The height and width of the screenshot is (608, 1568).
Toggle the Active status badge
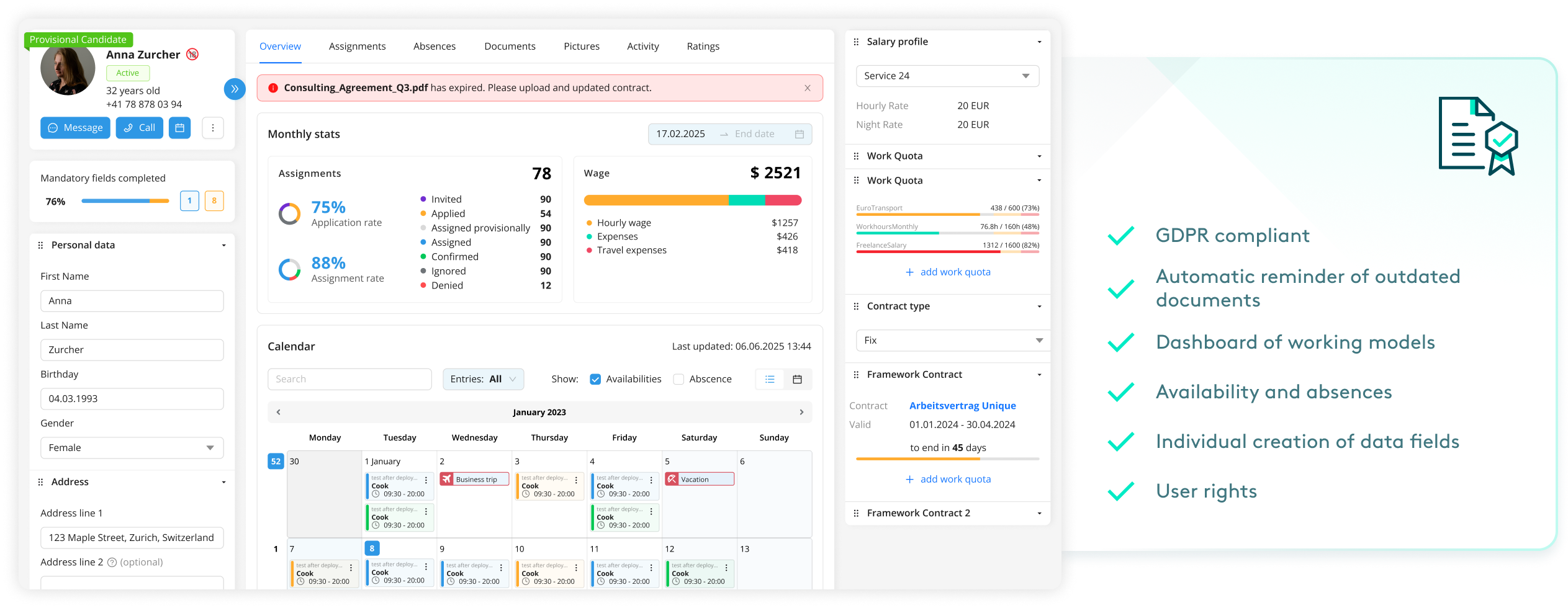pyautogui.click(x=128, y=73)
